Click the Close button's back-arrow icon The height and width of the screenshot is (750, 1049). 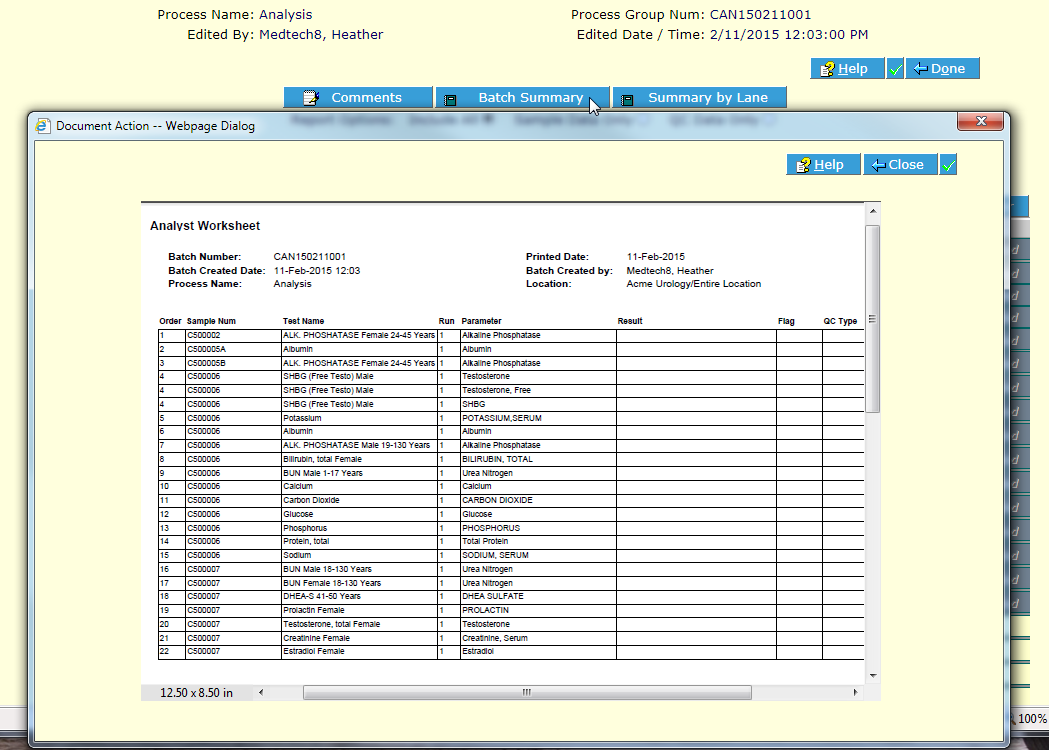tap(876, 164)
